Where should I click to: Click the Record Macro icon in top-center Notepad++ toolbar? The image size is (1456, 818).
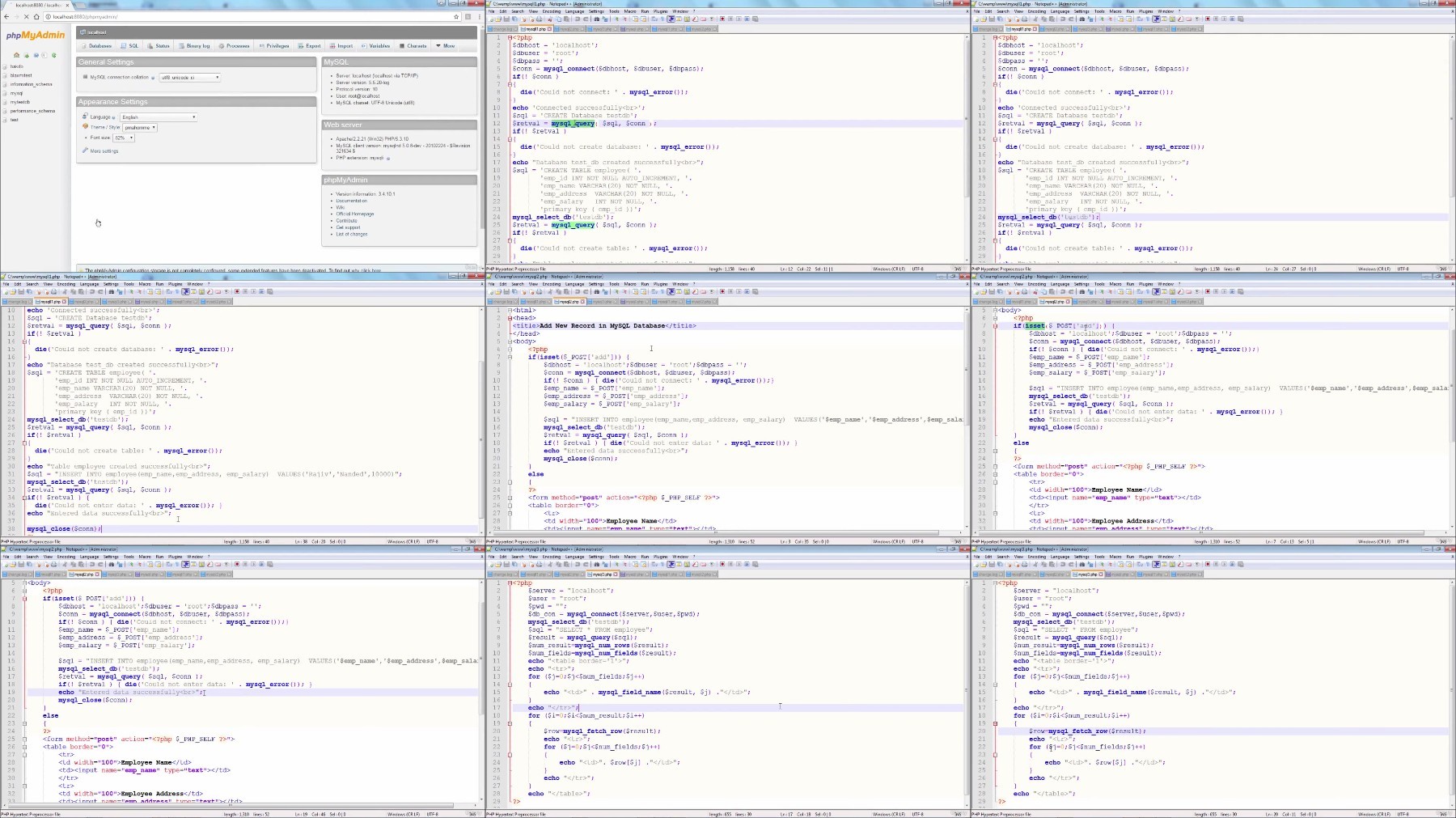tap(722, 19)
